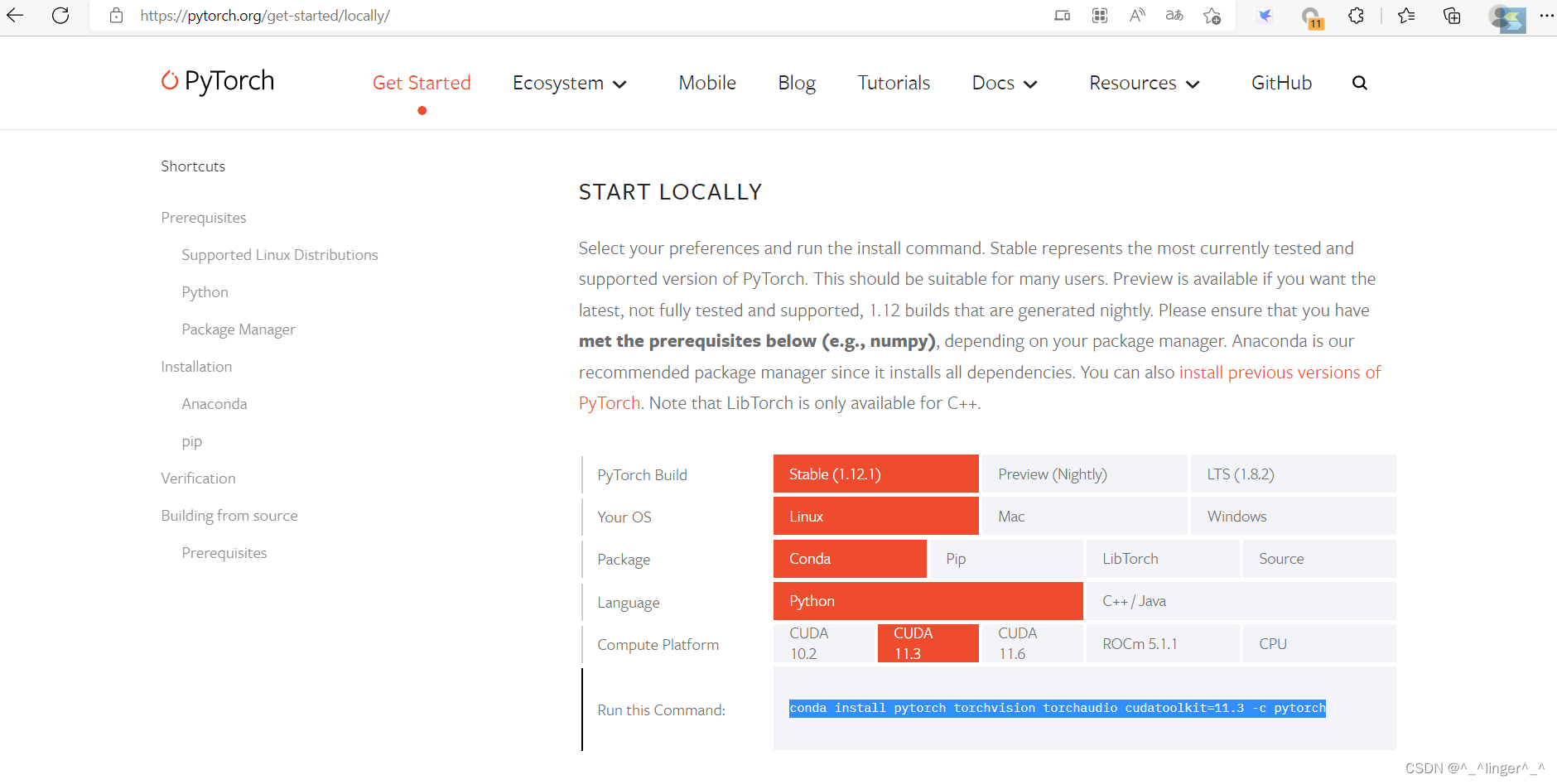
Task: Open the extension with badge 11
Action: point(1312,17)
